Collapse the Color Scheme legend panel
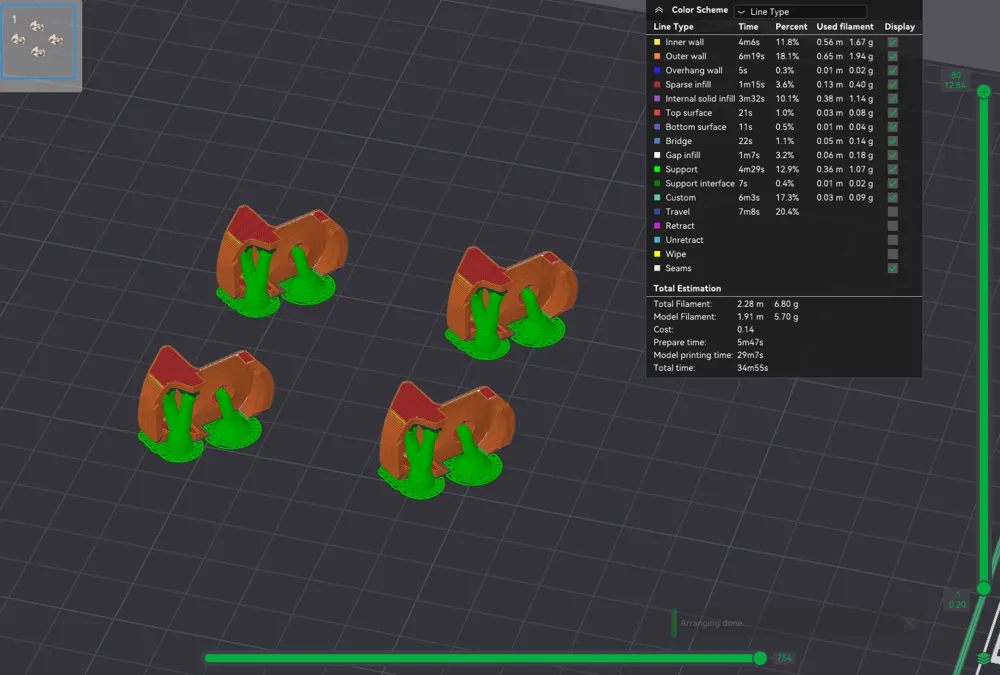The width and height of the screenshot is (1000, 675). (659, 10)
